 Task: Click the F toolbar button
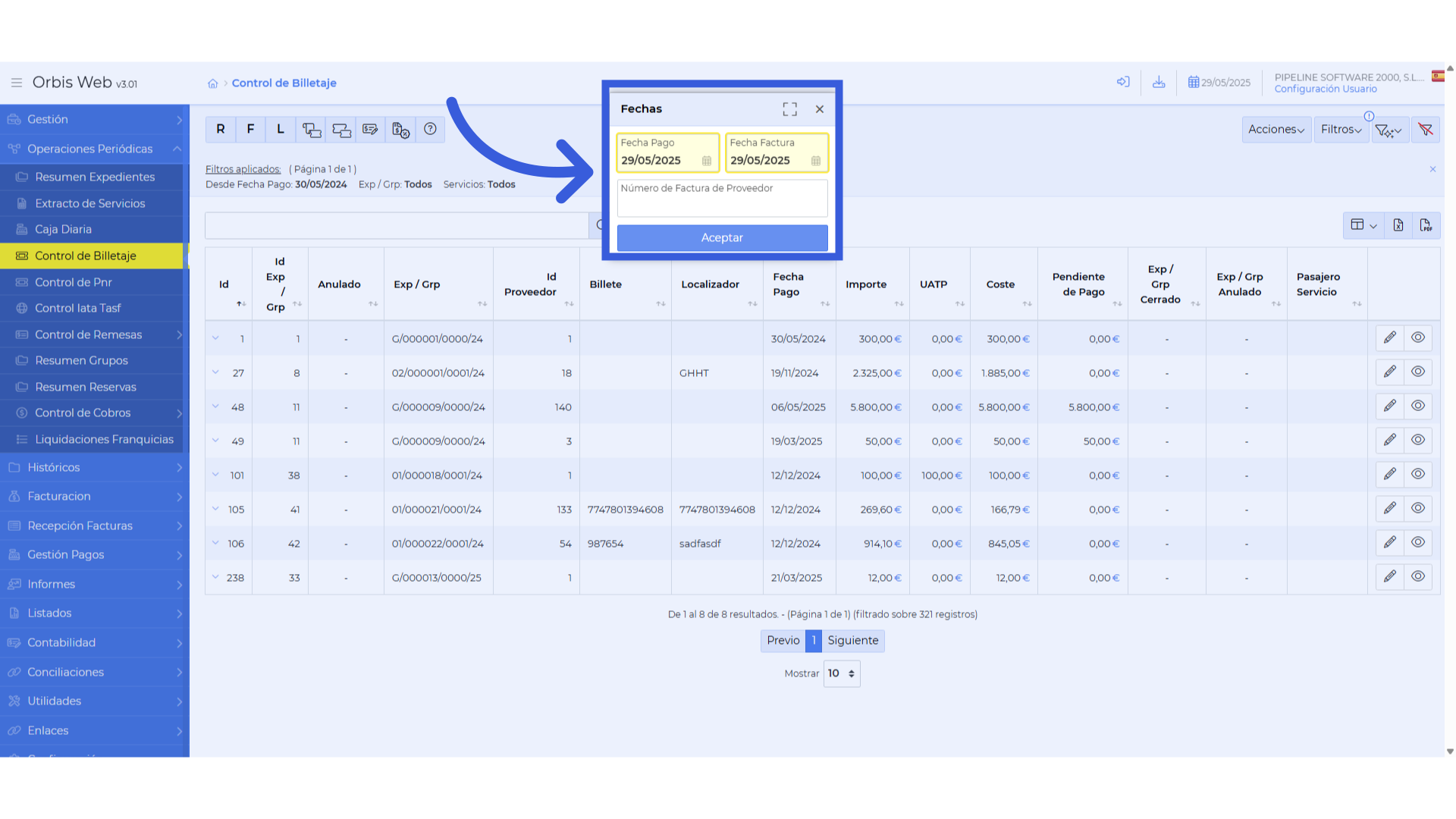[x=250, y=130]
